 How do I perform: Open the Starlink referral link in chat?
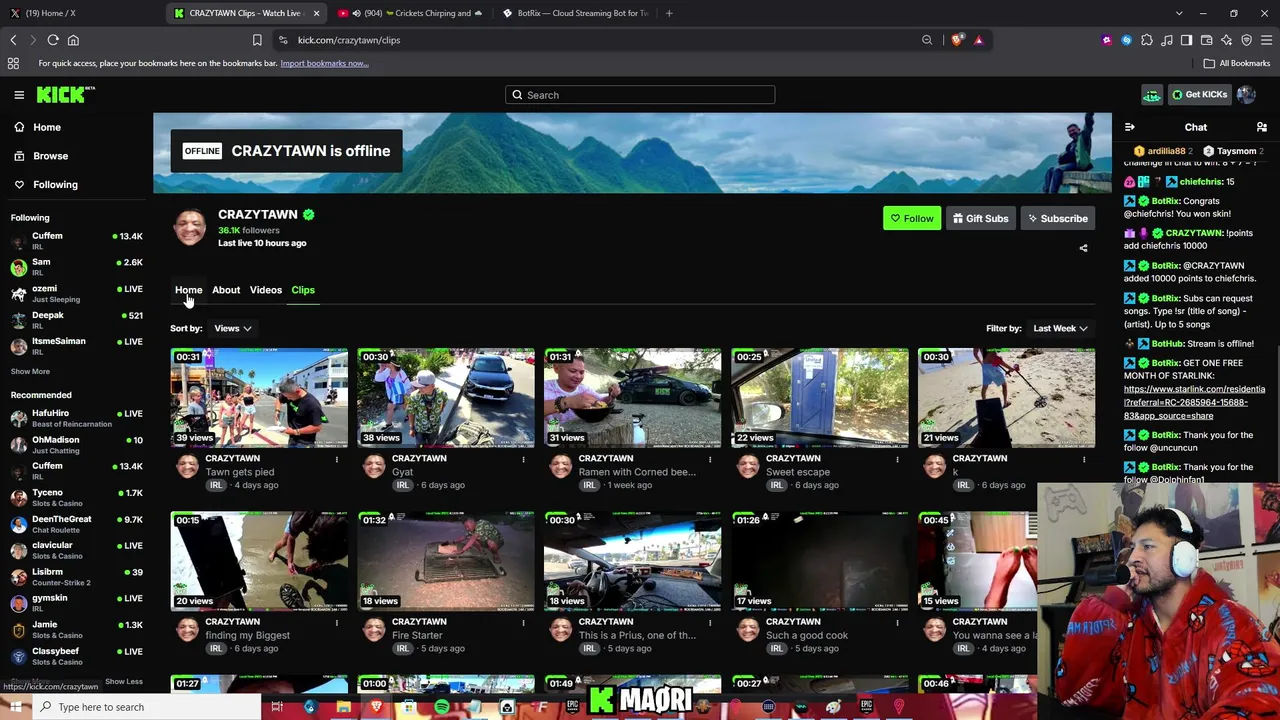(1194, 402)
